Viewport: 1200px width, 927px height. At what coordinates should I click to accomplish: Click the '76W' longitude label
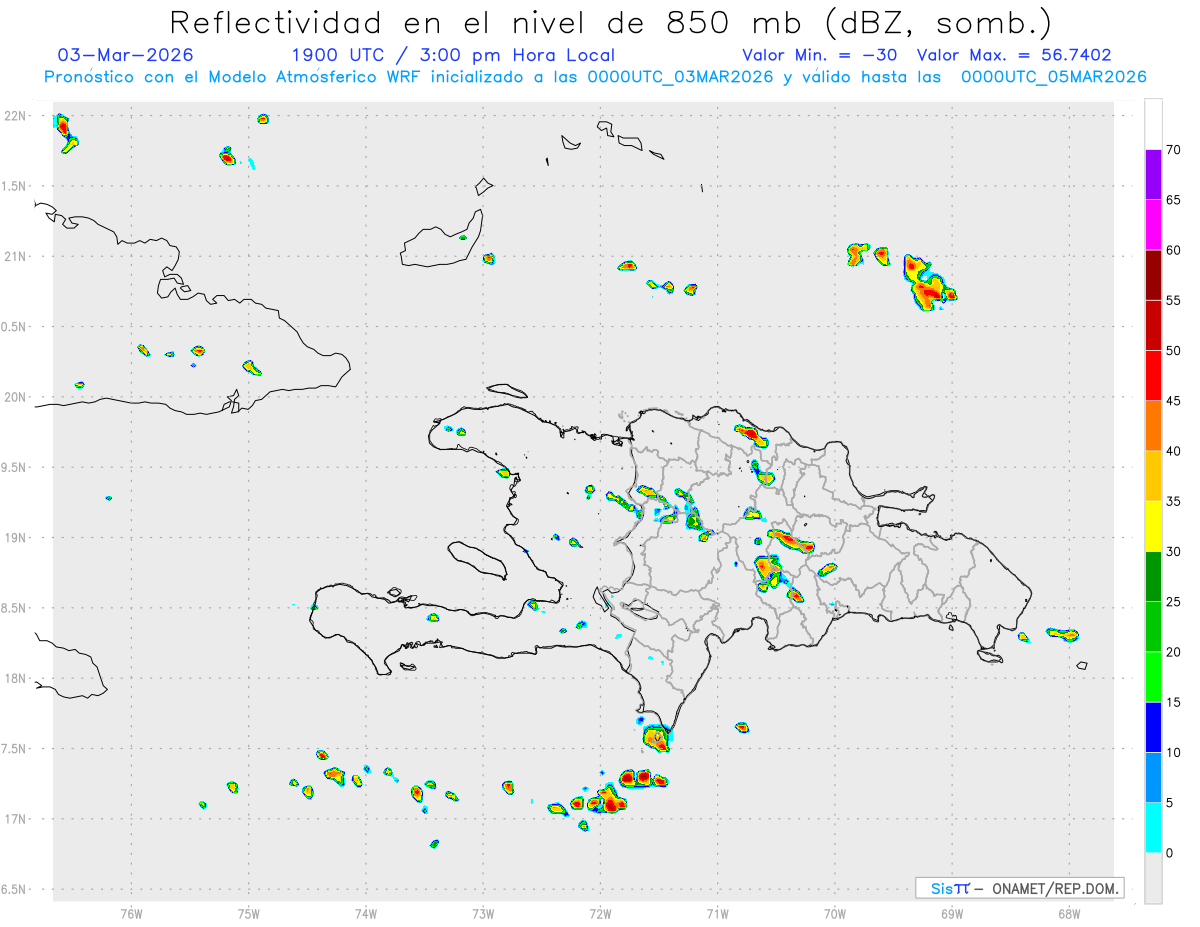[131, 913]
